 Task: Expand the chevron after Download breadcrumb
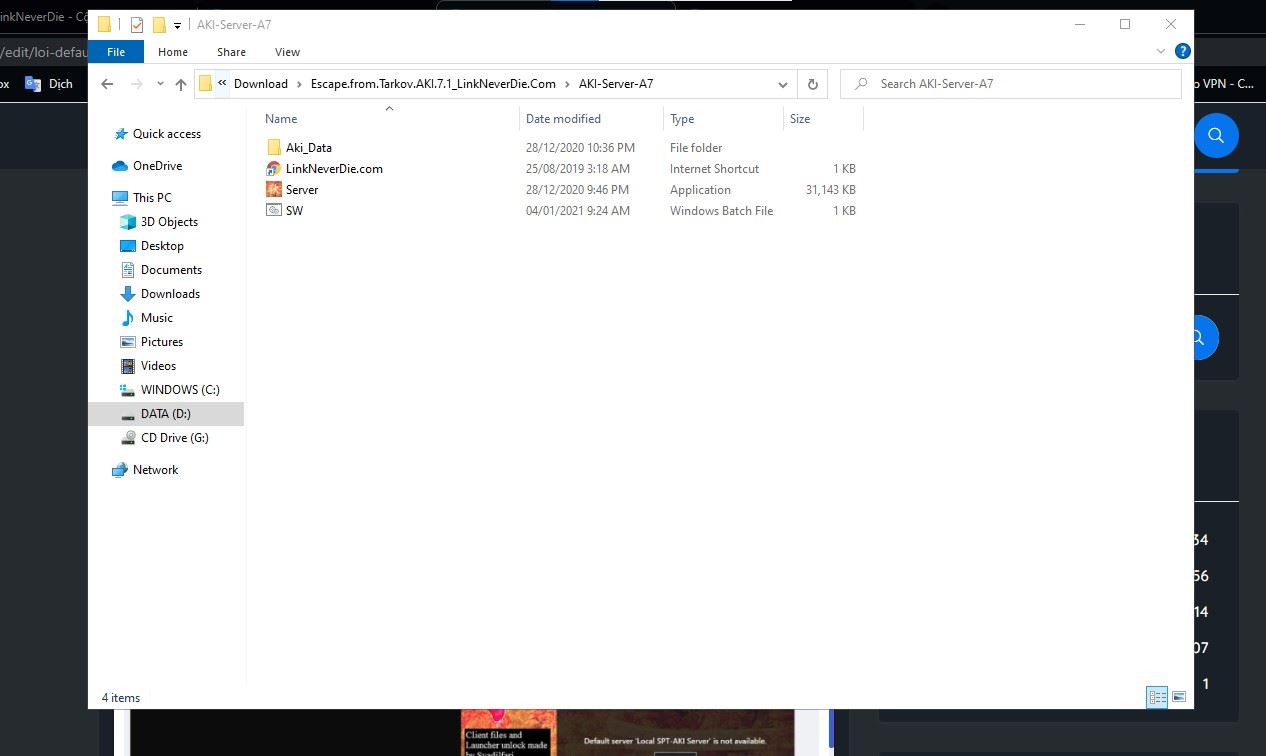point(299,84)
